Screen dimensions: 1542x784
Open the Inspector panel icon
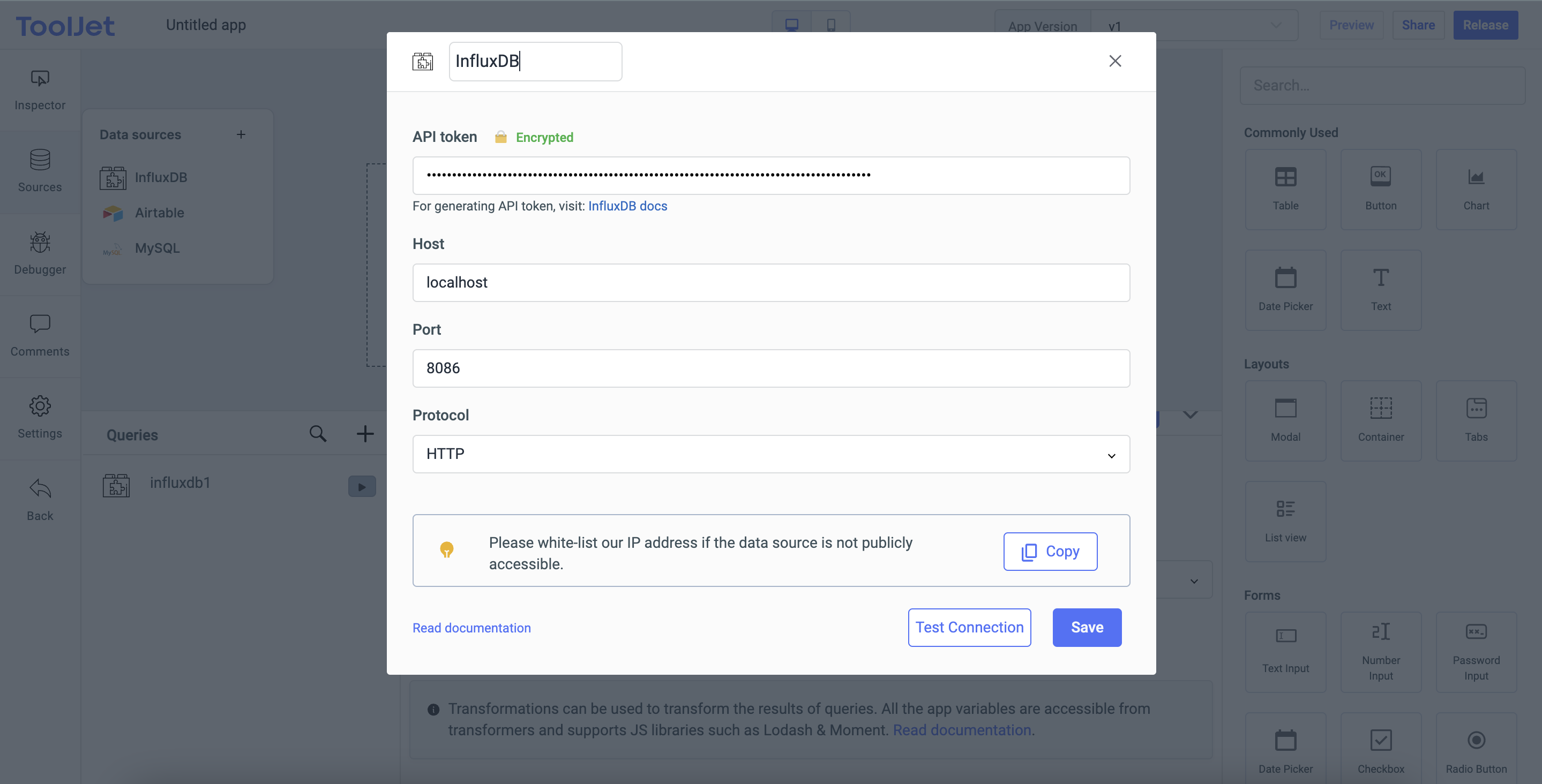tap(40, 78)
